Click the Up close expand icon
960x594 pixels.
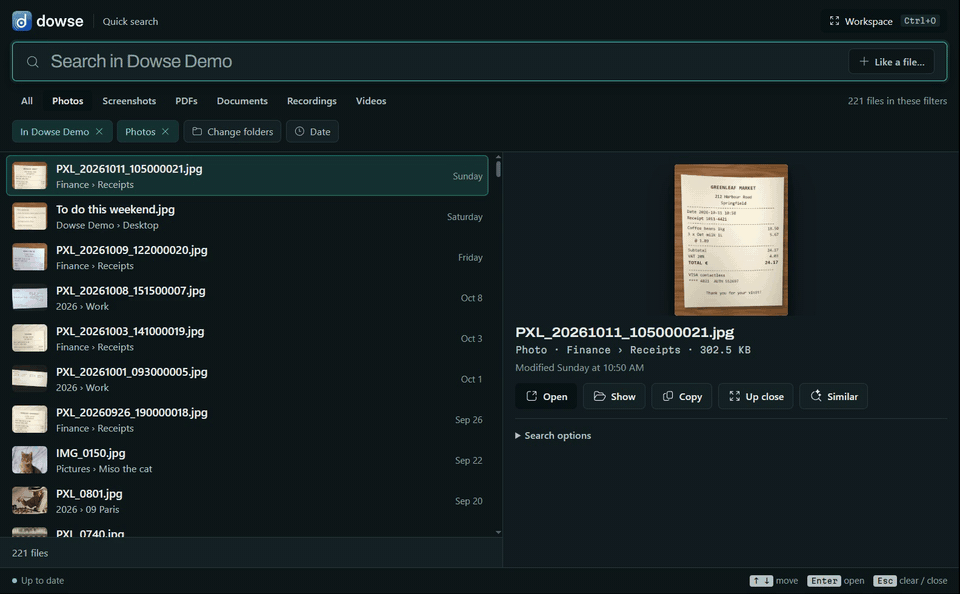coord(735,396)
